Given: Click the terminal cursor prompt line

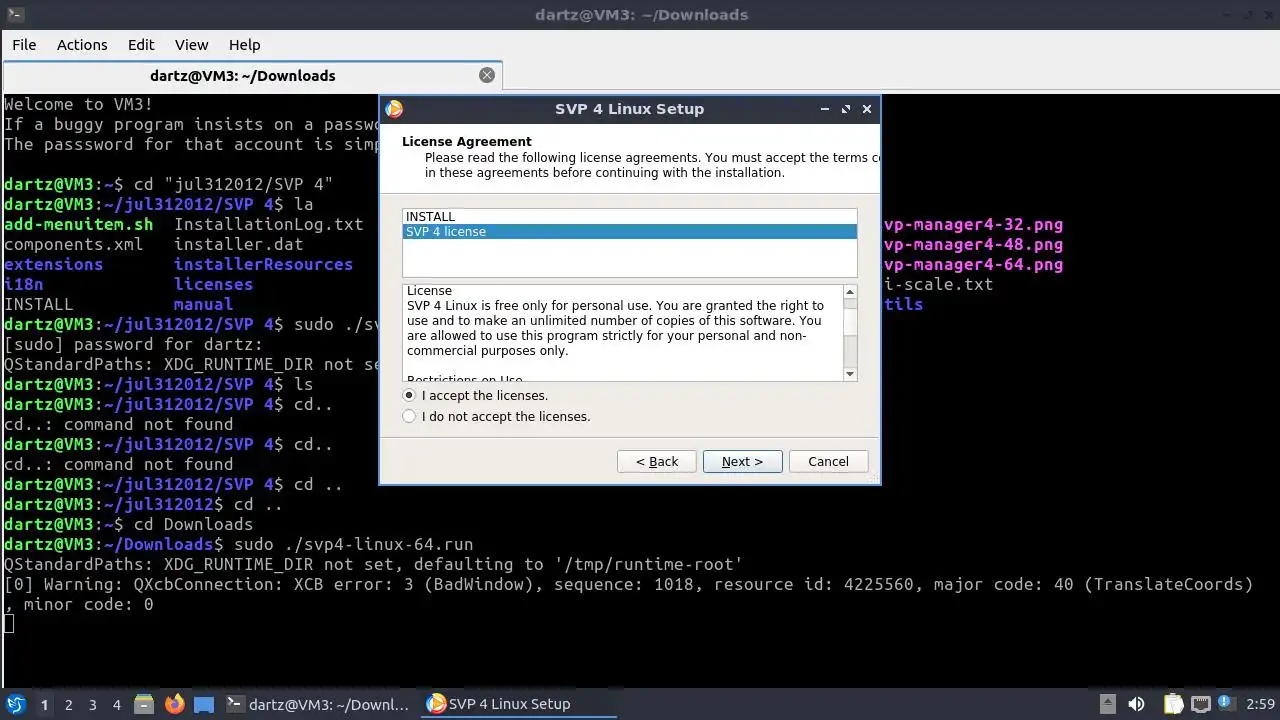Looking at the screenshot, I should (x=9, y=624).
